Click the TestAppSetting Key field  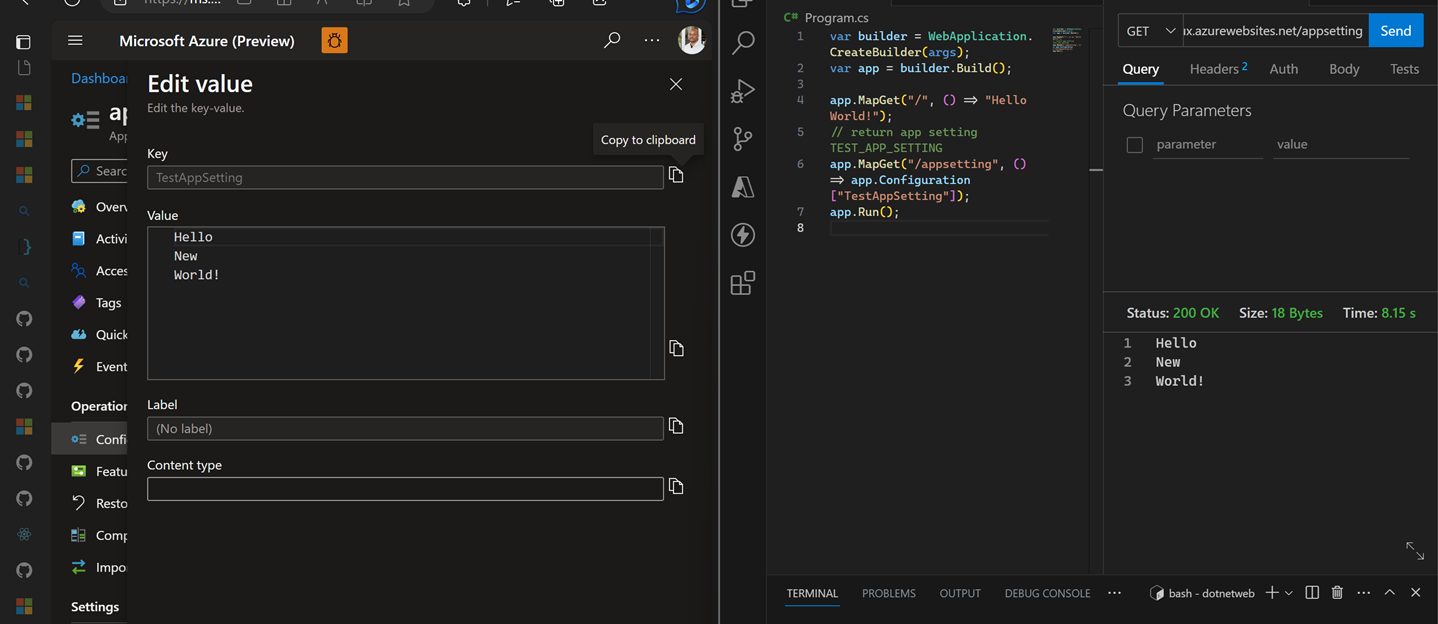click(405, 177)
